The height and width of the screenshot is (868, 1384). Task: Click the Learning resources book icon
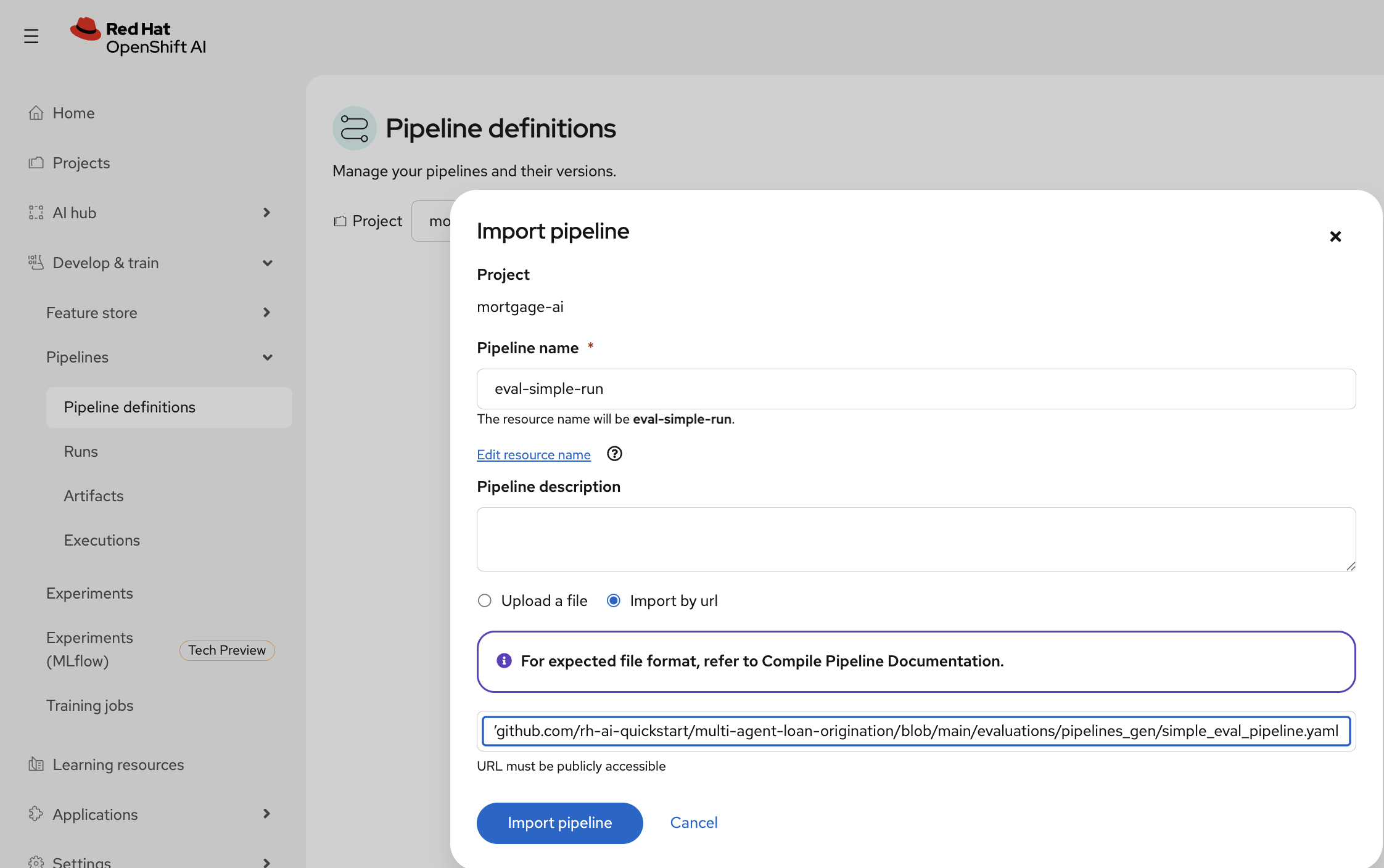(x=36, y=764)
